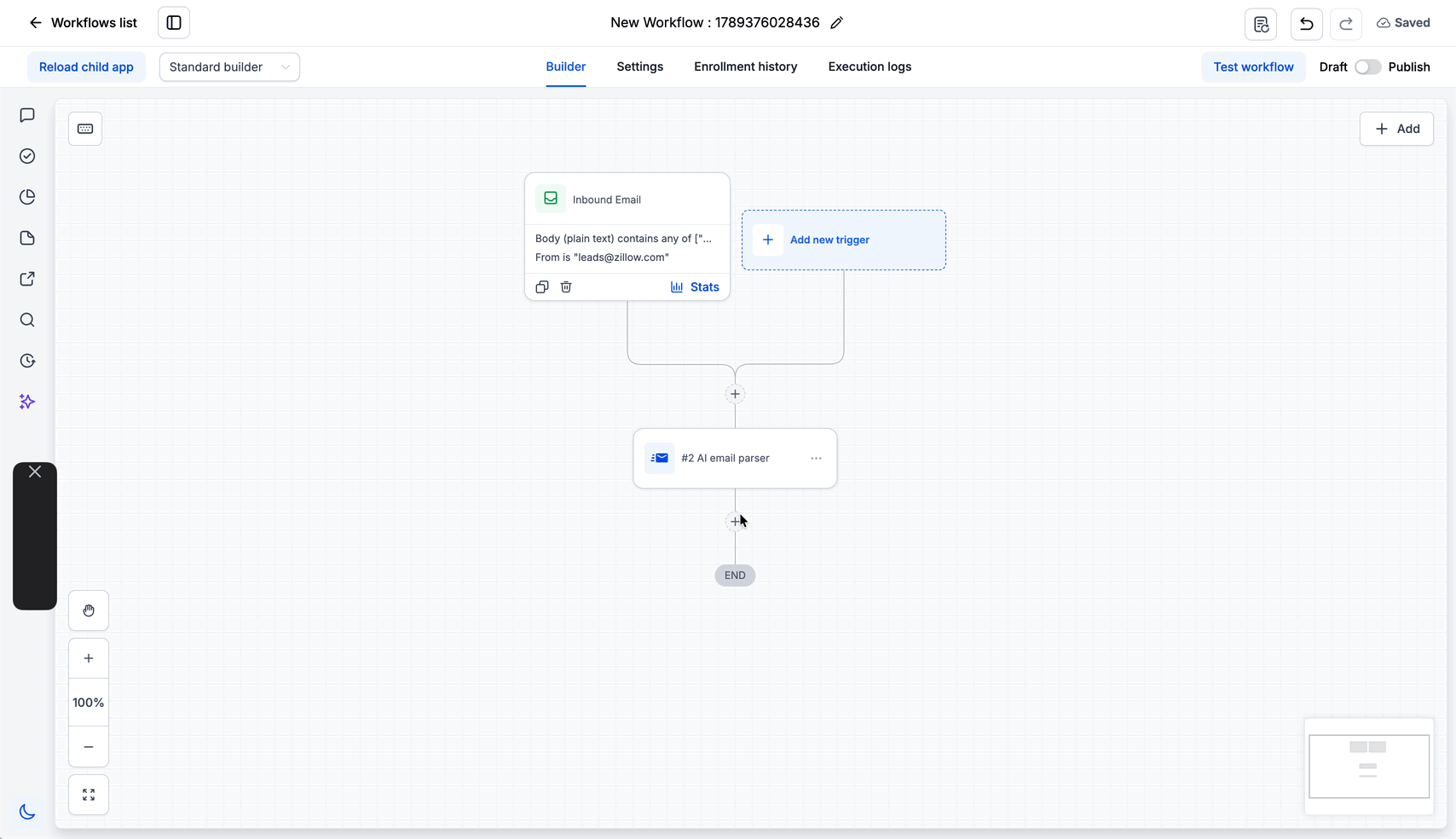Open the sidebar panel toggle icon
The height and width of the screenshot is (839, 1456).
coord(174,23)
